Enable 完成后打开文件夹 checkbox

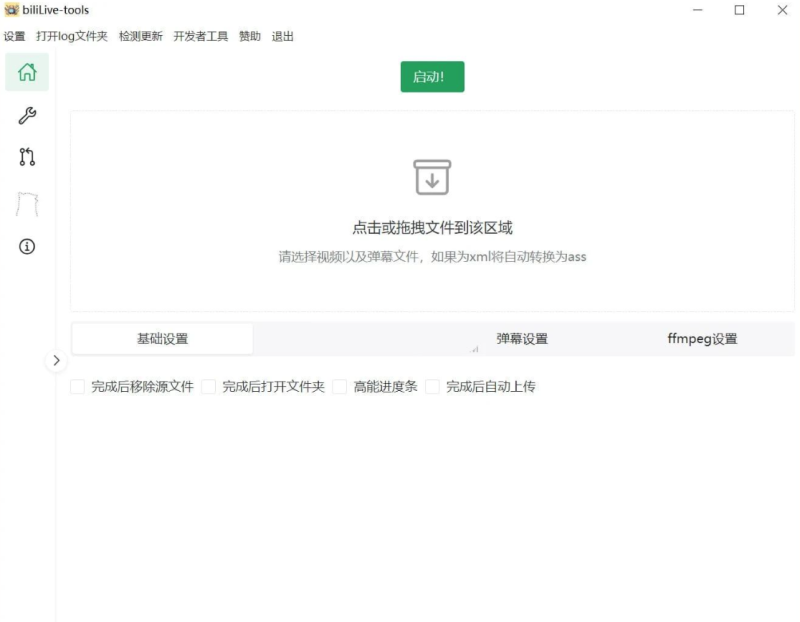click(209, 386)
